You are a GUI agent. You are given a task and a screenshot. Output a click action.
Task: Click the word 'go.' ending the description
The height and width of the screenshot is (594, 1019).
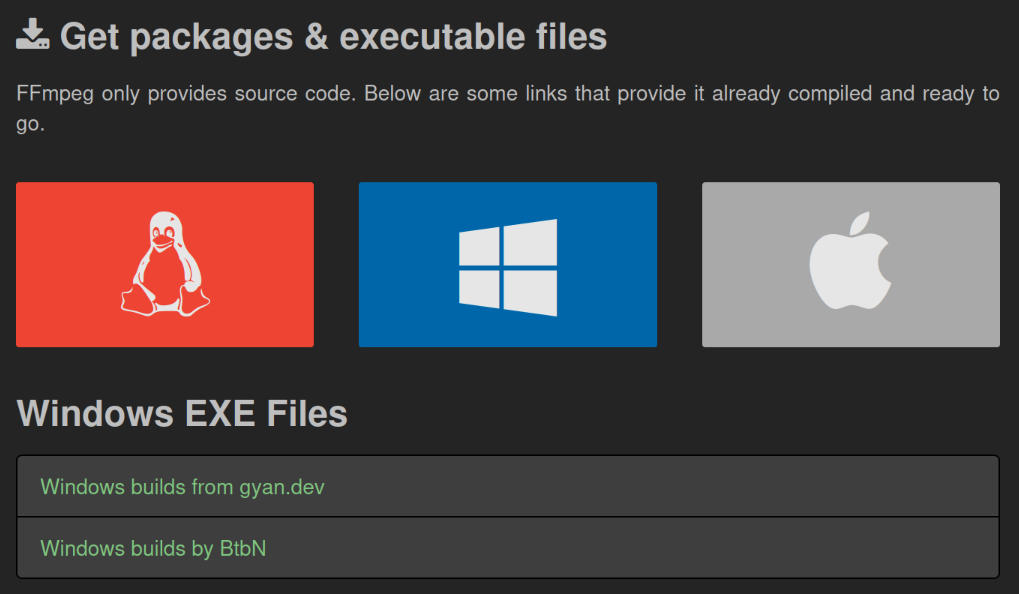[x=31, y=126]
